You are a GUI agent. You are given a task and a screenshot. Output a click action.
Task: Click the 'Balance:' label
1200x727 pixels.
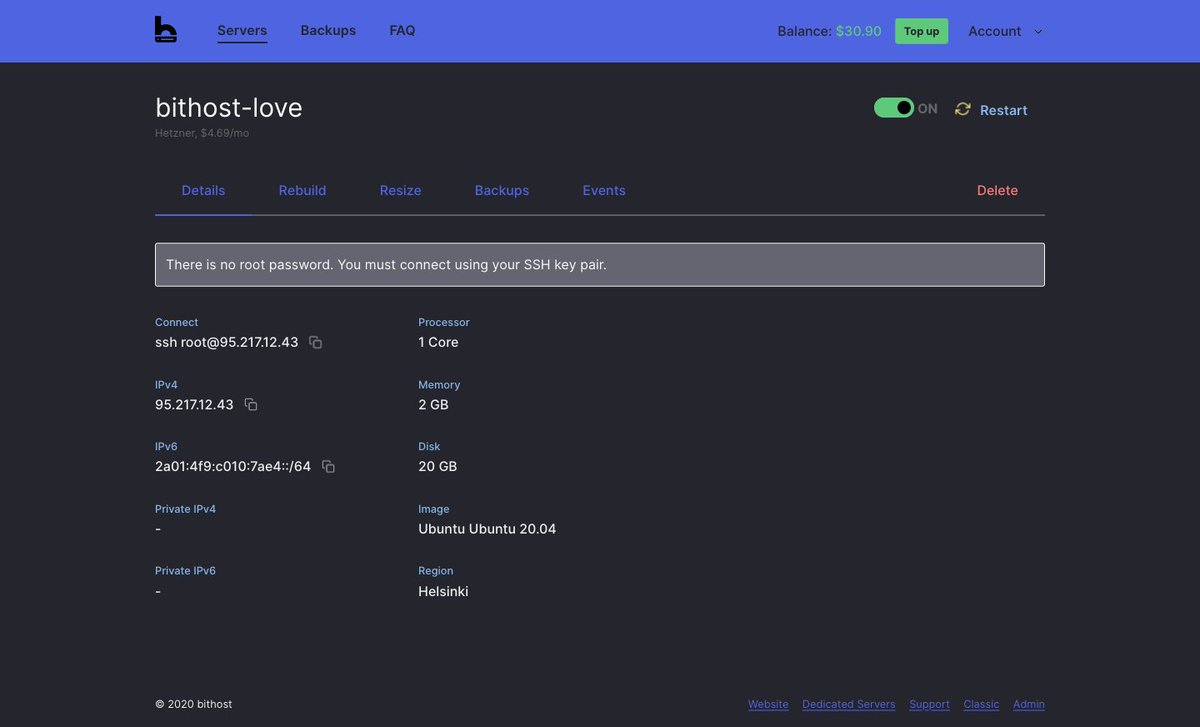click(804, 31)
